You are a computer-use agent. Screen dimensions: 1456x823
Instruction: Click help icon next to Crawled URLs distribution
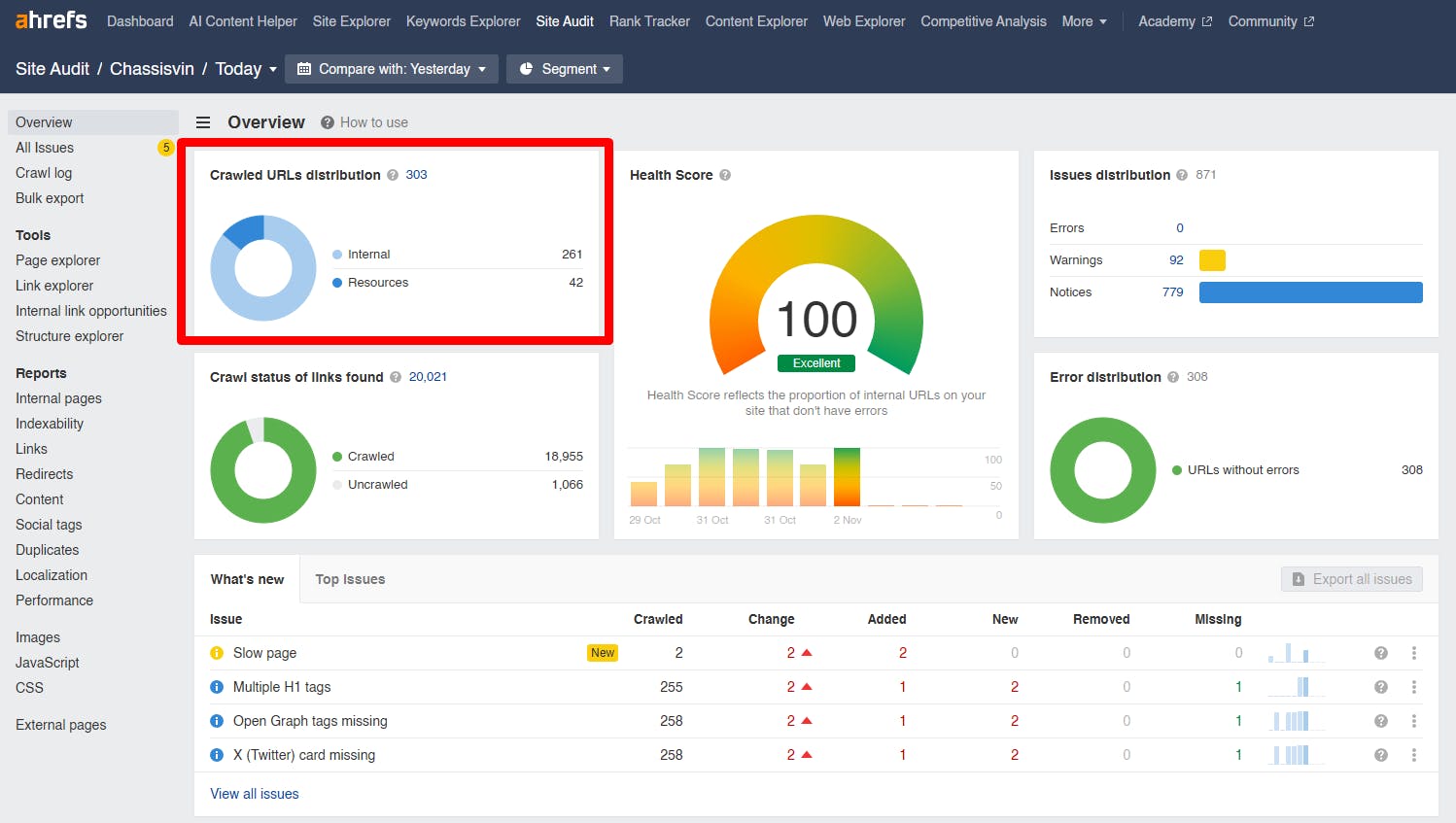tap(393, 175)
